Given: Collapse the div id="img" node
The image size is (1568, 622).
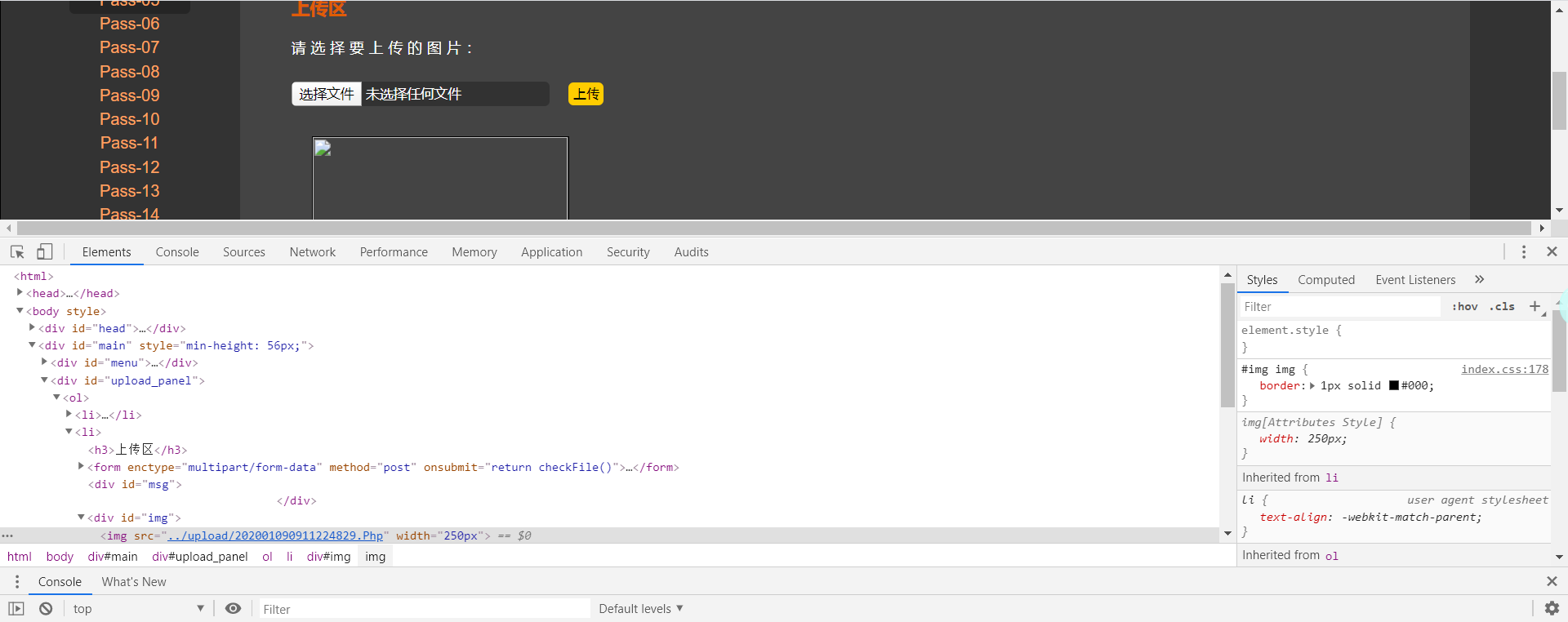Looking at the screenshot, I should (x=81, y=518).
